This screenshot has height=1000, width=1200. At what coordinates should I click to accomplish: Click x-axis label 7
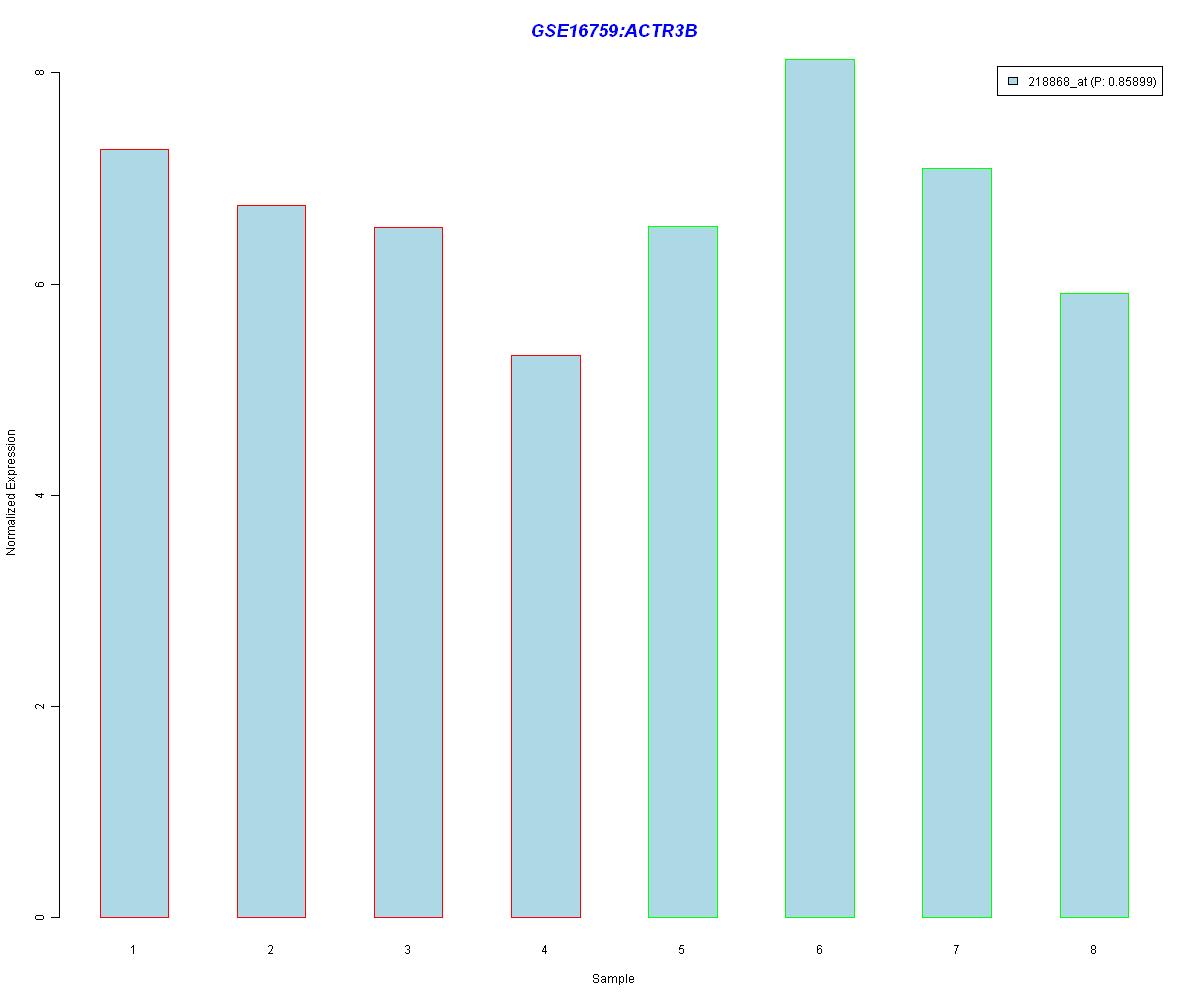[956, 949]
